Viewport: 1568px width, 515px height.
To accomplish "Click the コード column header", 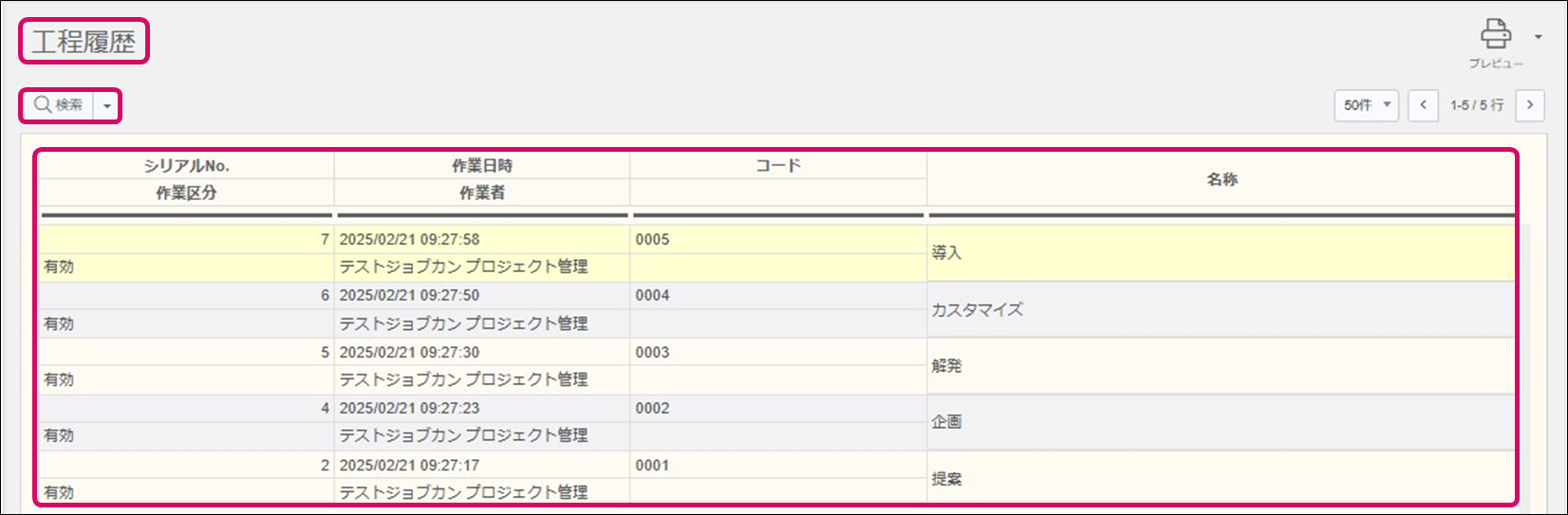I will point(777,166).
